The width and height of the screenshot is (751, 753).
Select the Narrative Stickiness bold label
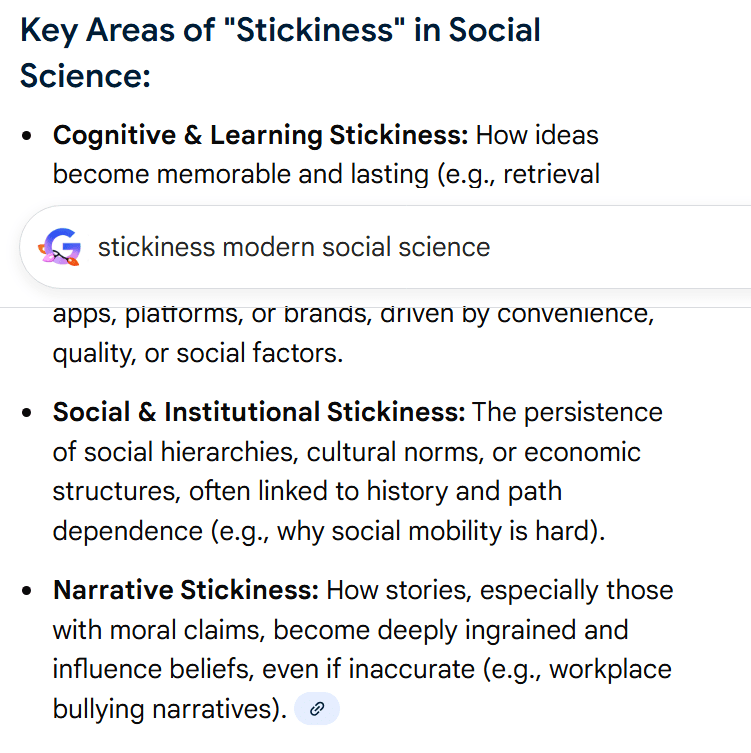click(x=186, y=590)
